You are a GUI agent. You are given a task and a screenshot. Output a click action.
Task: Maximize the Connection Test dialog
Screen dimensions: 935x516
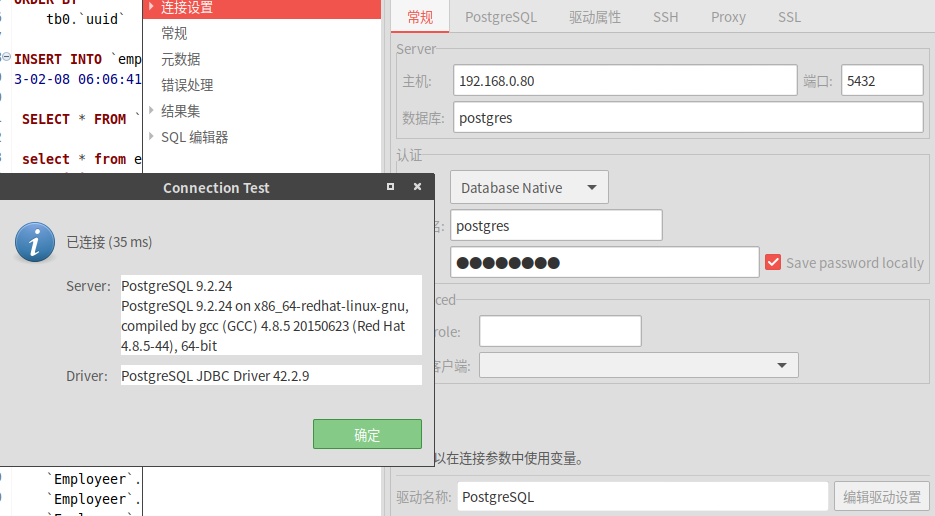(391, 187)
